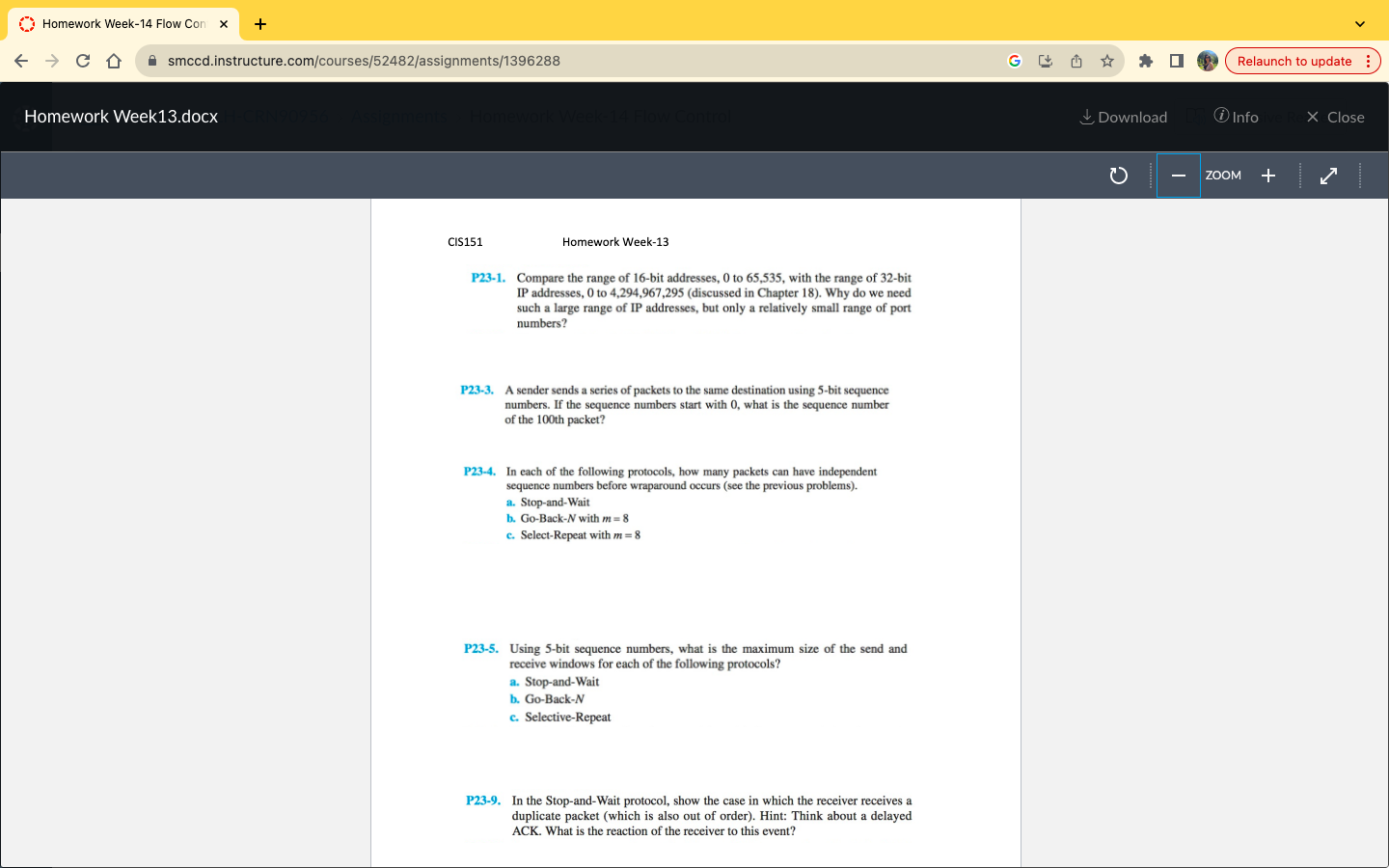The image size is (1389, 868).
Task: Open the Info panel for the document
Action: point(1236,117)
